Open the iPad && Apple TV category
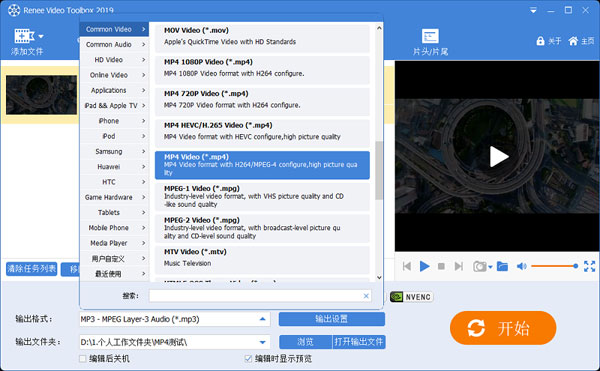 coord(114,106)
